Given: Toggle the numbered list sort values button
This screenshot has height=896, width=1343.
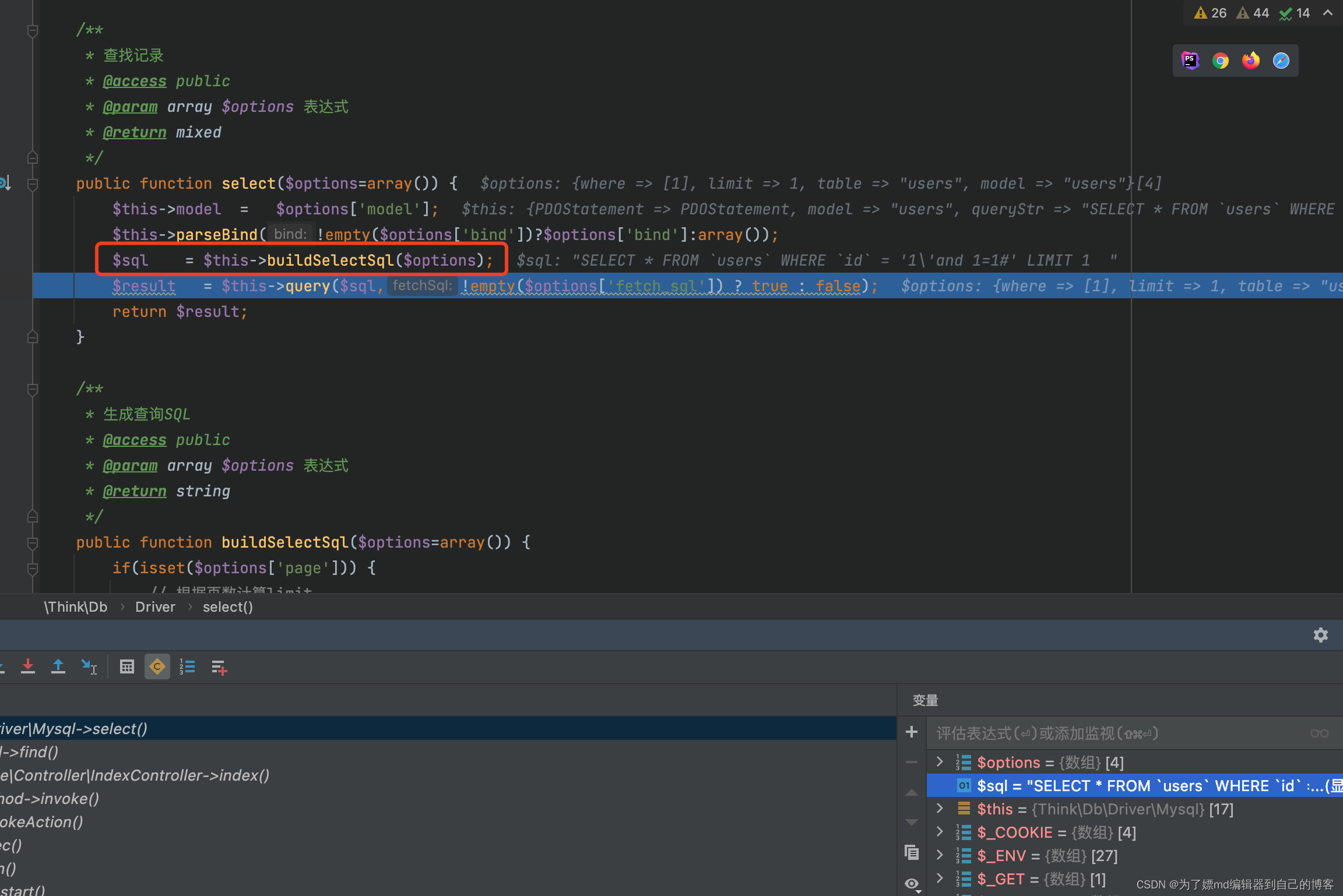Looking at the screenshot, I should pyautogui.click(x=187, y=666).
